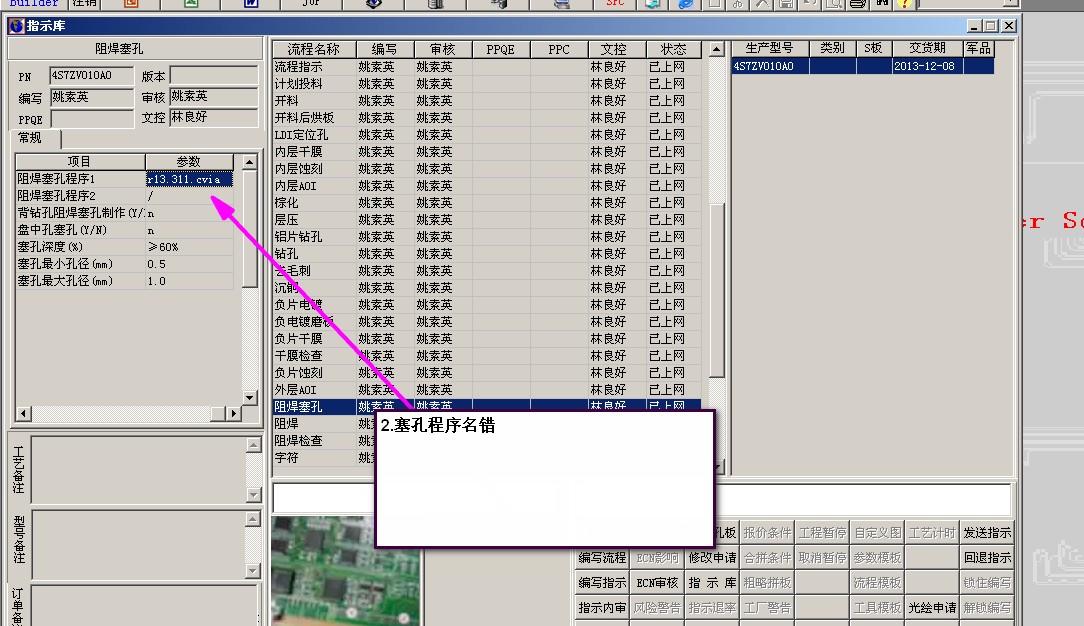Click the PCB board thumbnail image
The height and width of the screenshot is (626, 1084).
point(346,571)
